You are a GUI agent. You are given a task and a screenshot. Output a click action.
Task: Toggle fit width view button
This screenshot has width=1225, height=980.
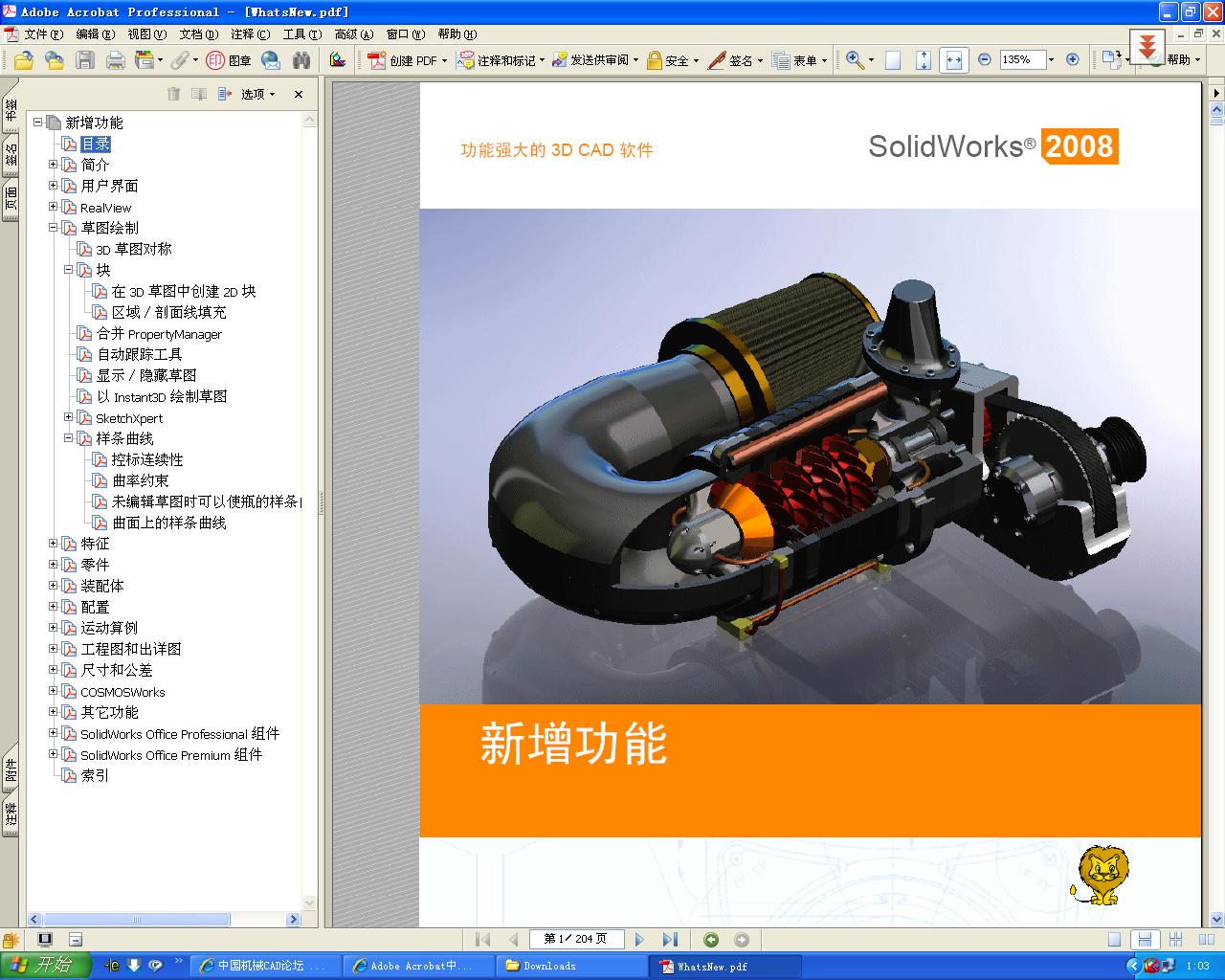pyautogui.click(x=953, y=60)
